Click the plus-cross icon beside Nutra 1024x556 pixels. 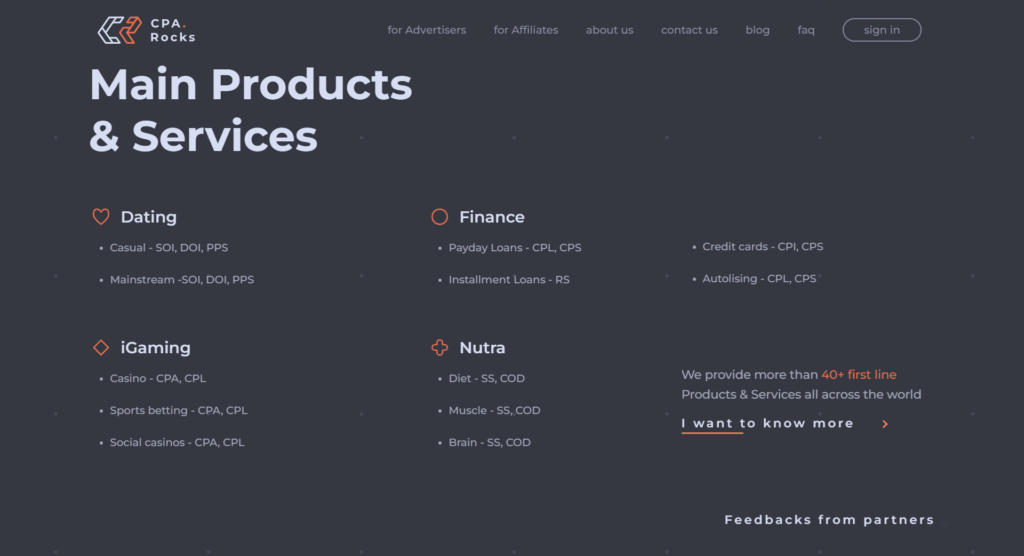[440, 347]
